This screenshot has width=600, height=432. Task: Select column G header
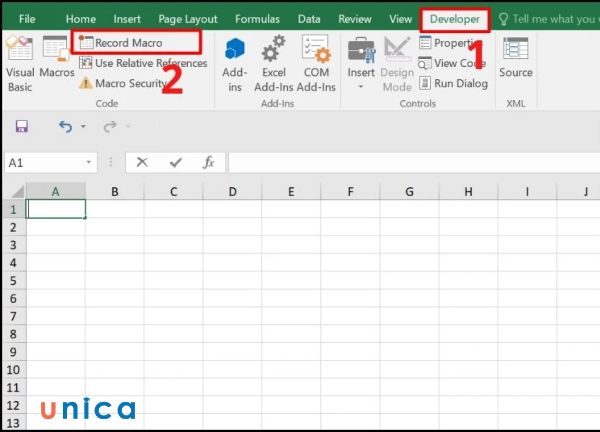coord(409,191)
